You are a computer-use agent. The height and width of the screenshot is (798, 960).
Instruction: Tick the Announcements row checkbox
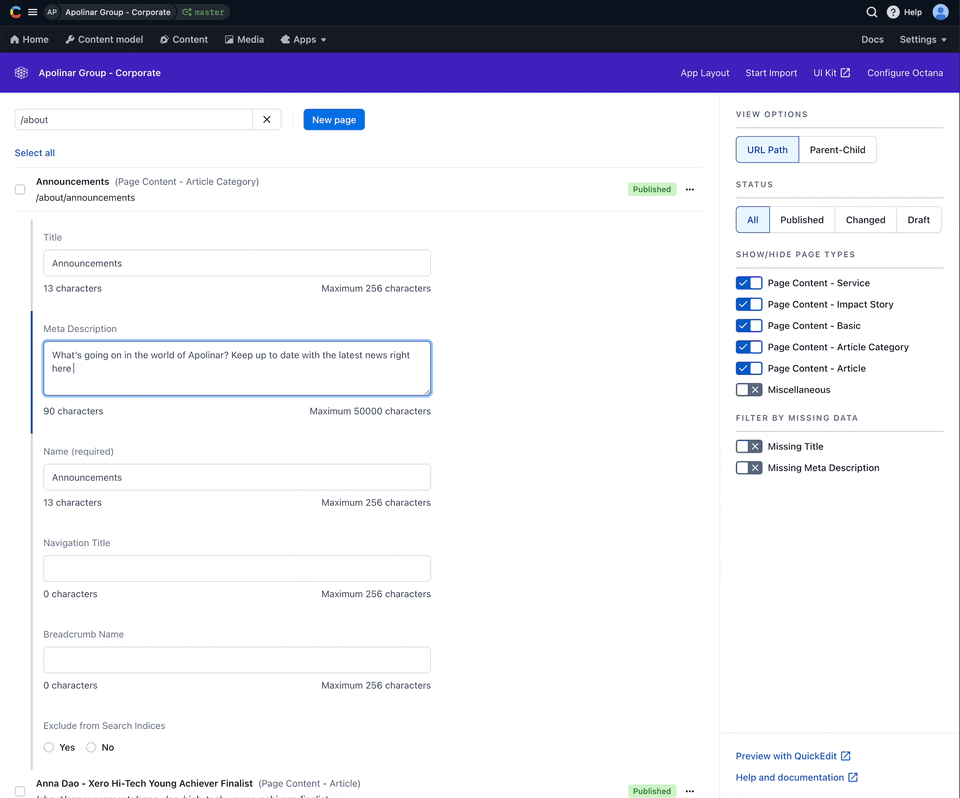pyautogui.click(x=20, y=190)
